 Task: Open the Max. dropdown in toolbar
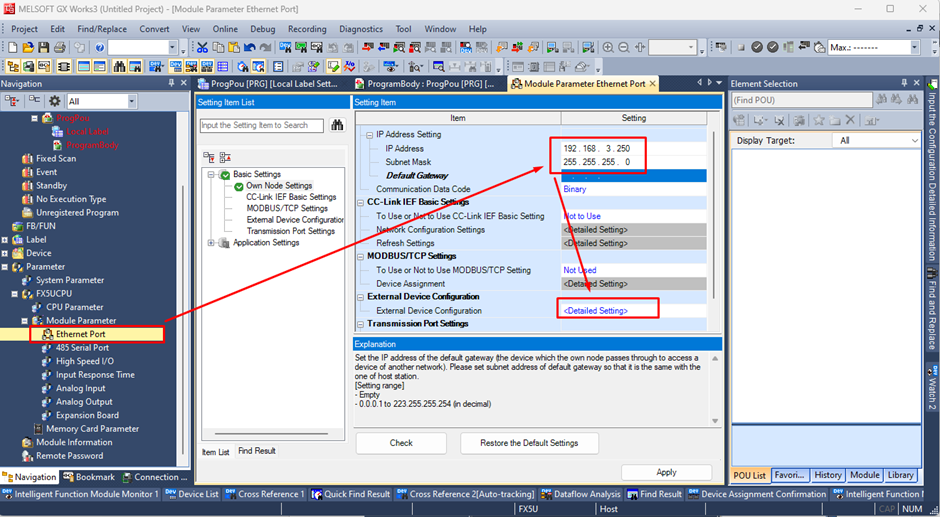pyautogui.click(x=914, y=47)
